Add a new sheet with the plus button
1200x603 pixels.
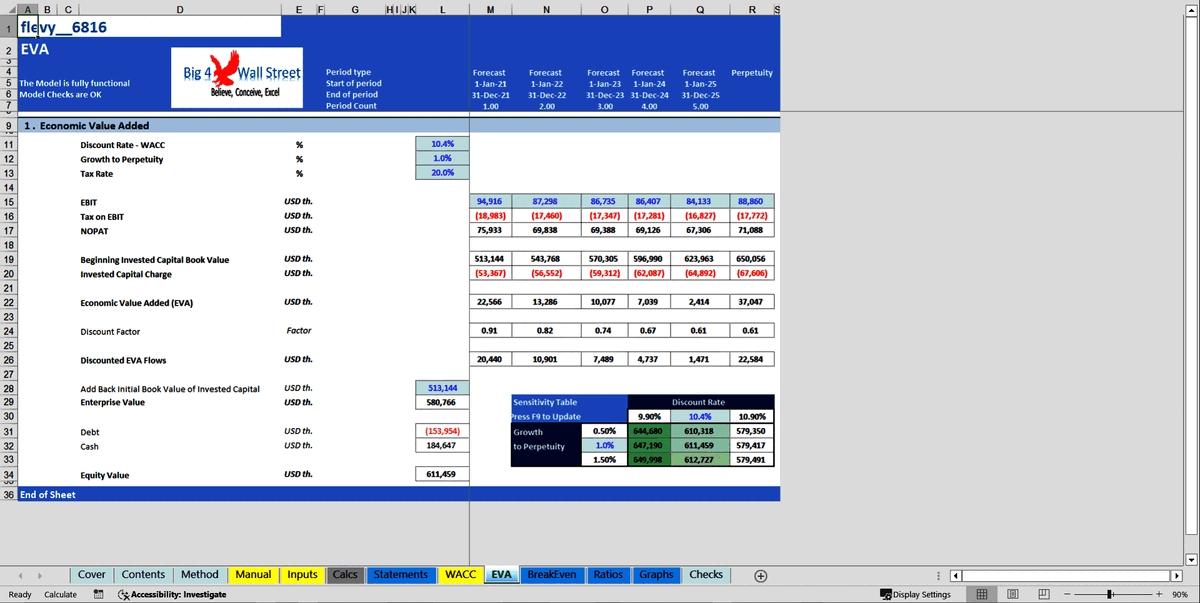[x=760, y=575]
